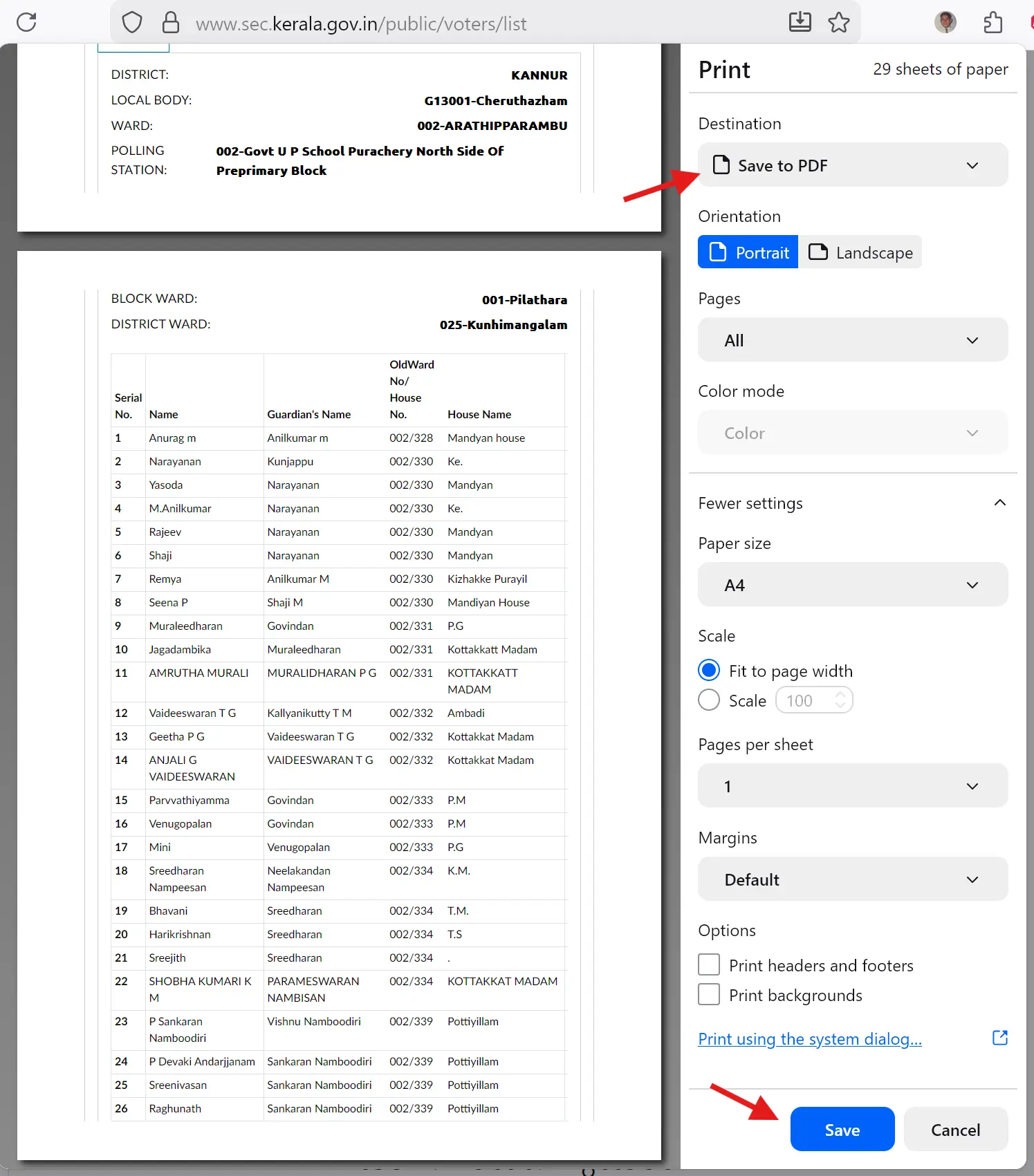This screenshot has height=1176, width=1034.
Task: Click the address bar URL
Action: 361,24
